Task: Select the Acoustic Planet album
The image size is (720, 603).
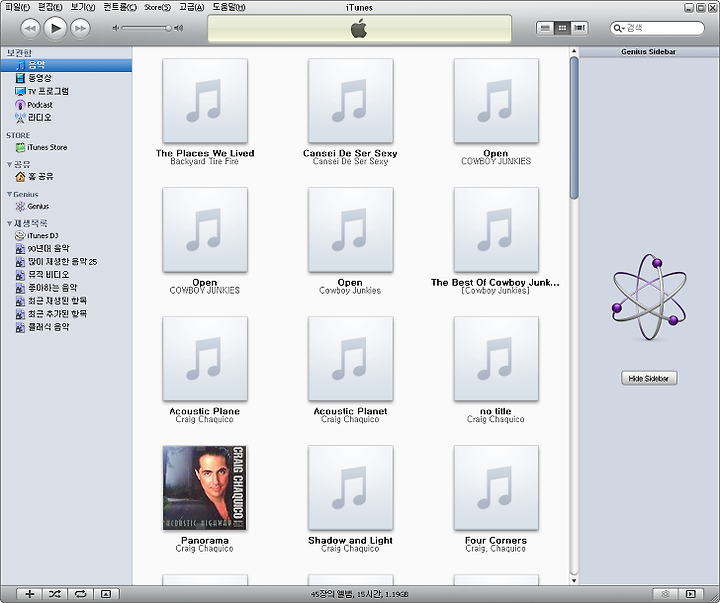Action: point(350,359)
